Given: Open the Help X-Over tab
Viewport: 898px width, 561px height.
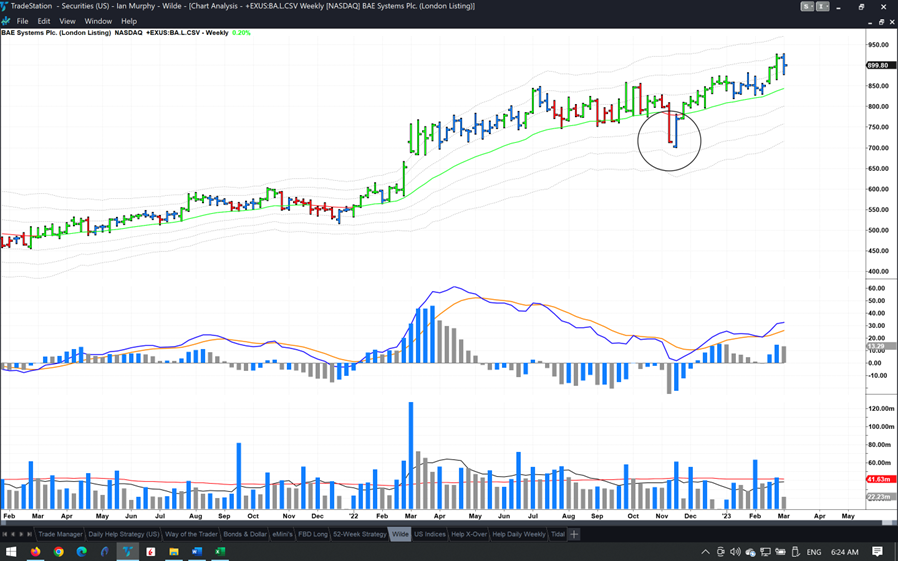Looking at the screenshot, I should (468, 534).
